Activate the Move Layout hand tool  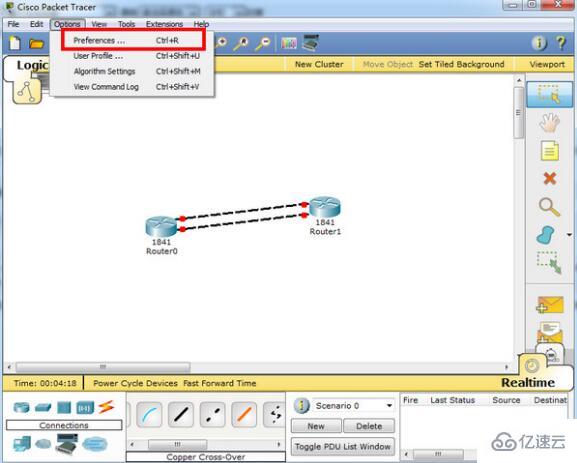tap(549, 123)
